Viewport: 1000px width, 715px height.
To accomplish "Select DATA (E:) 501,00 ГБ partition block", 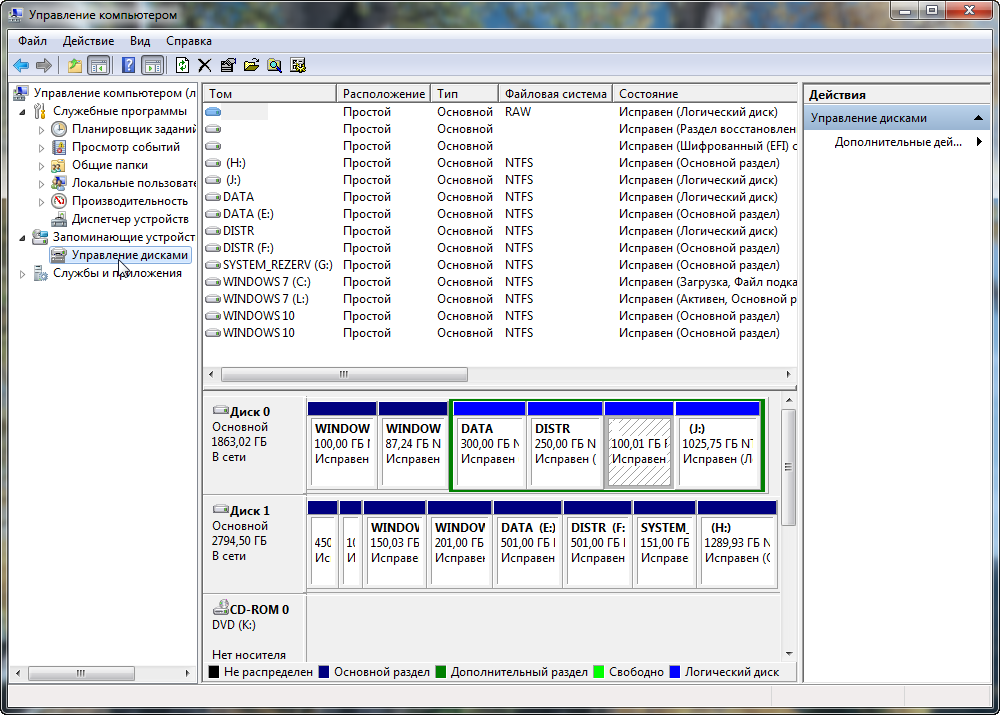I will coord(527,544).
